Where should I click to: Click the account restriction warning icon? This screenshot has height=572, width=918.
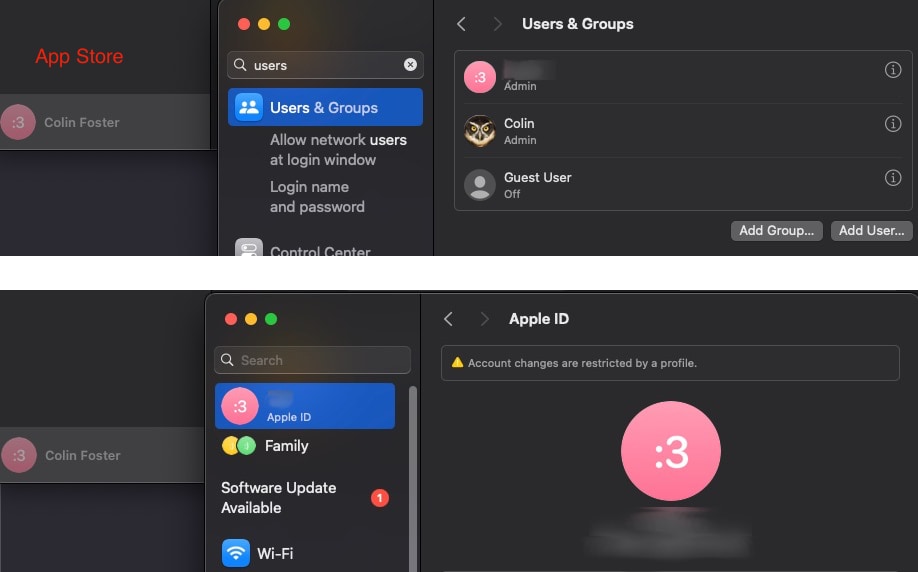coord(457,362)
